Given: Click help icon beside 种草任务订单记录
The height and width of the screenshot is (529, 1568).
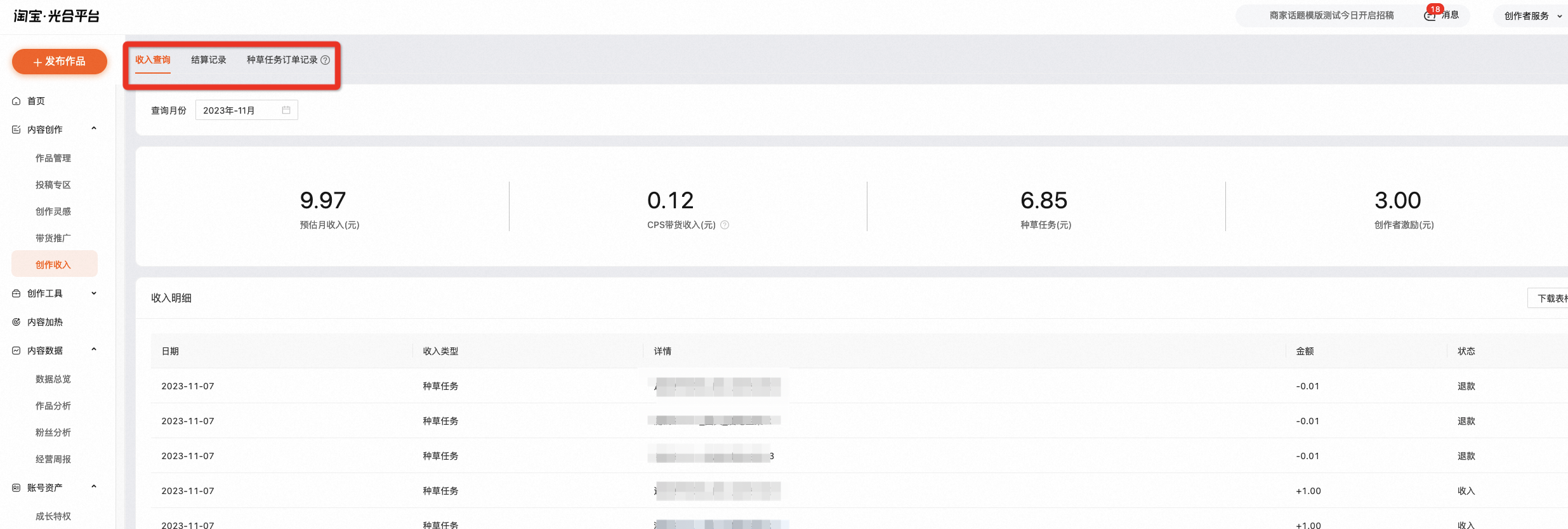Looking at the screenshot, I should 326,60.
